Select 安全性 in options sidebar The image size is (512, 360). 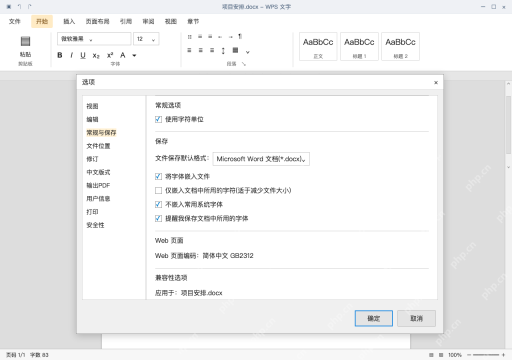pos(95,225)
